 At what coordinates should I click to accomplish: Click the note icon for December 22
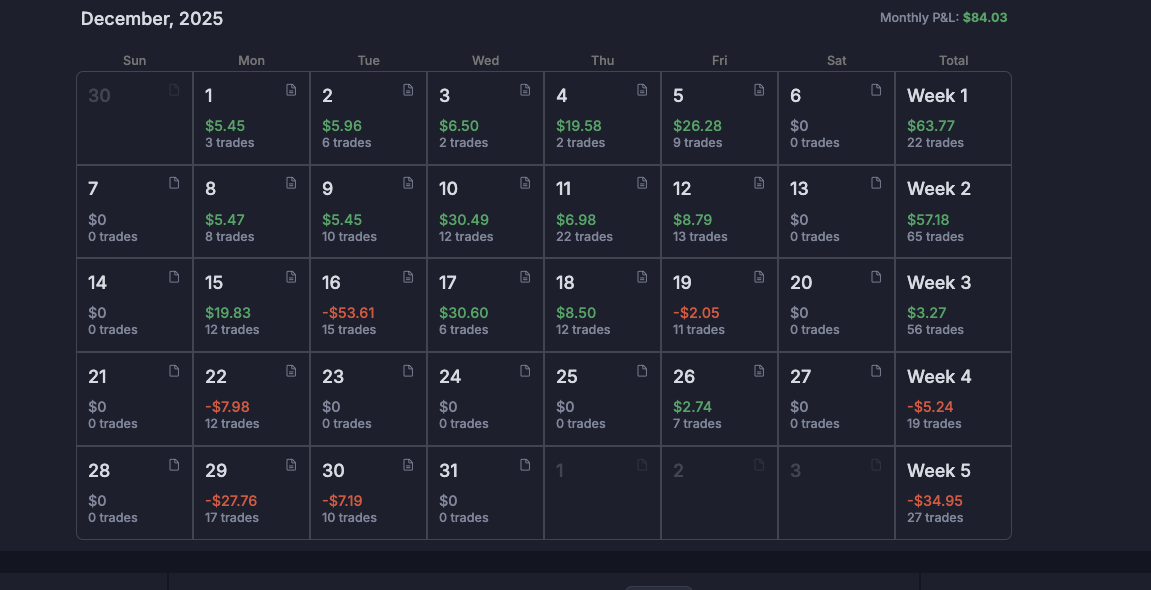point(291,371)
